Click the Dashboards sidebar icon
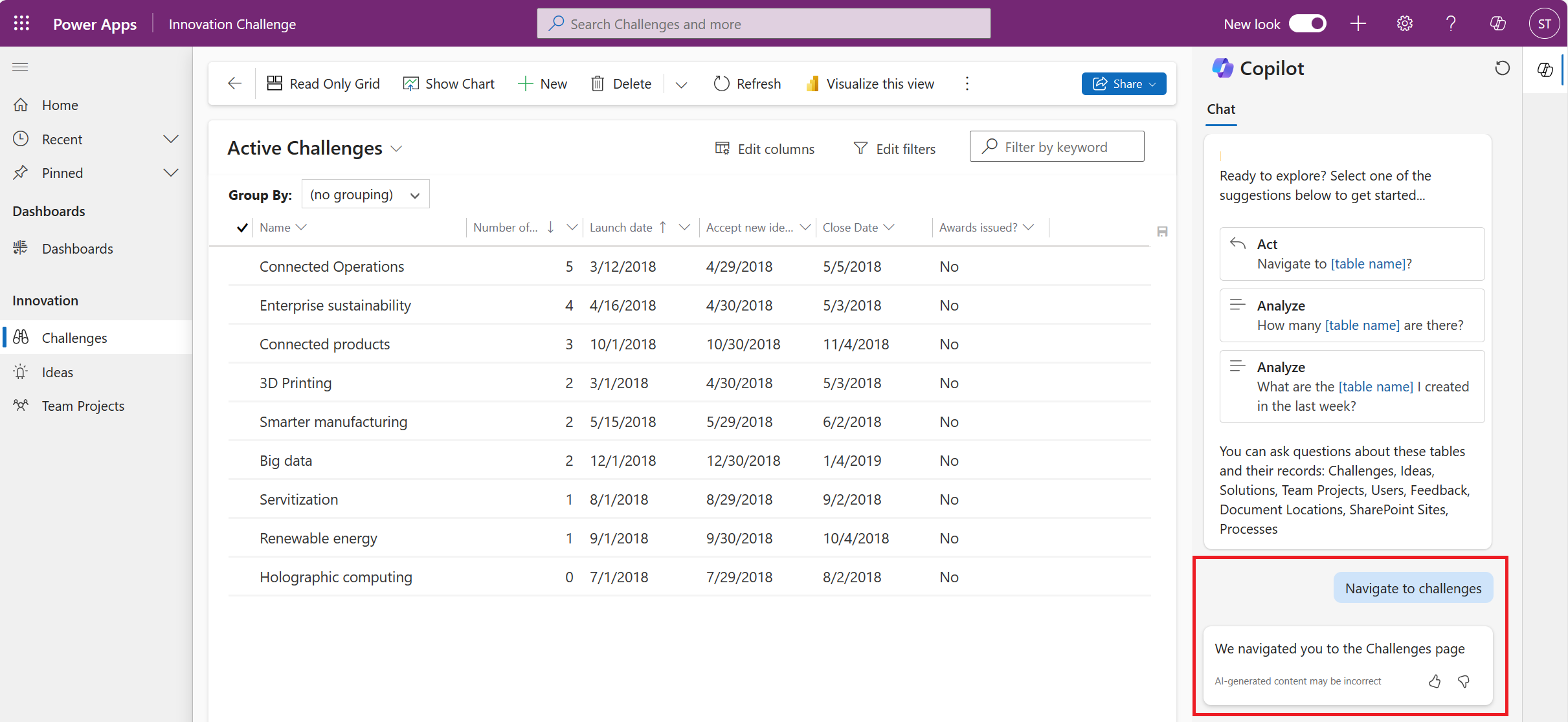The image size is (1568, 722). coord(22,247)
